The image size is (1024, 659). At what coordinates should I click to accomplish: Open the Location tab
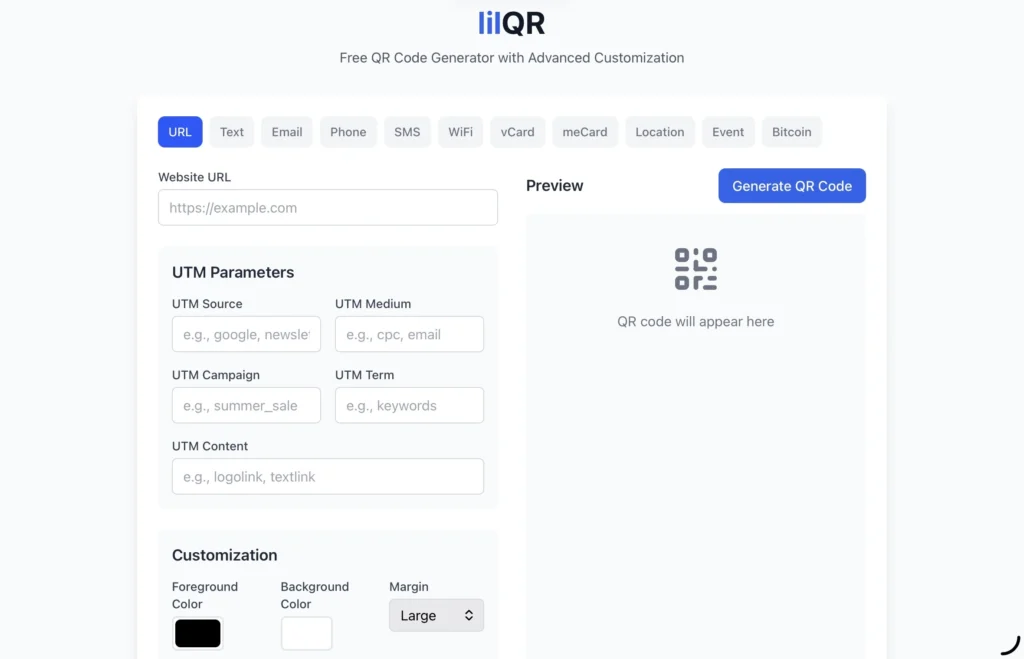[660, 132]
